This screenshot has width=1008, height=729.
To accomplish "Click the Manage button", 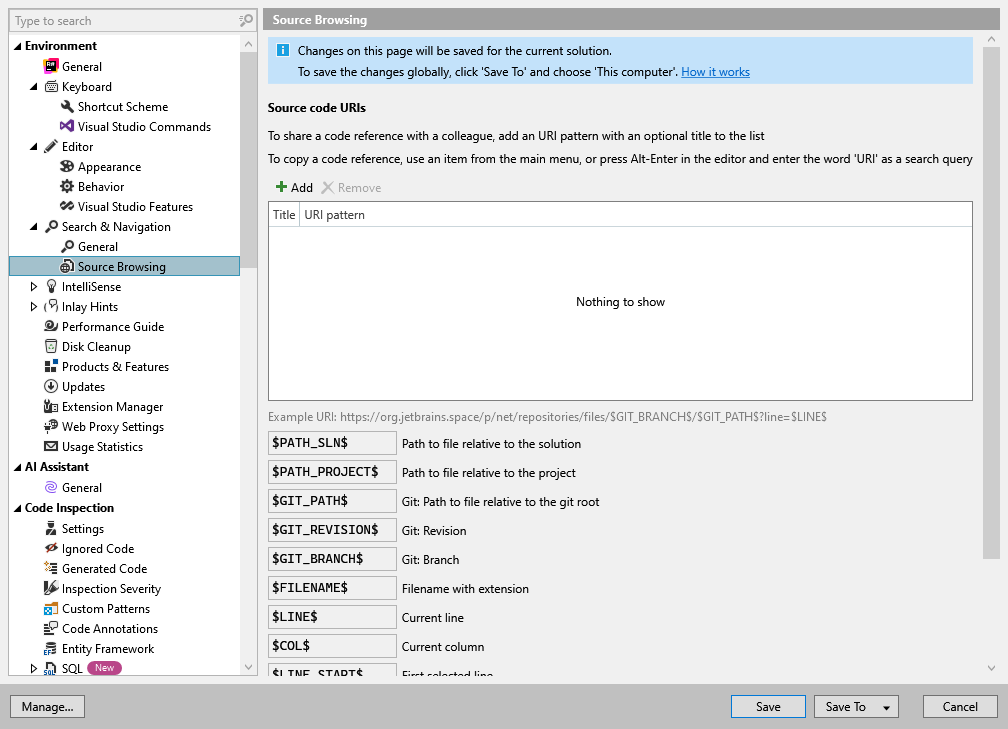I will 47,706.
